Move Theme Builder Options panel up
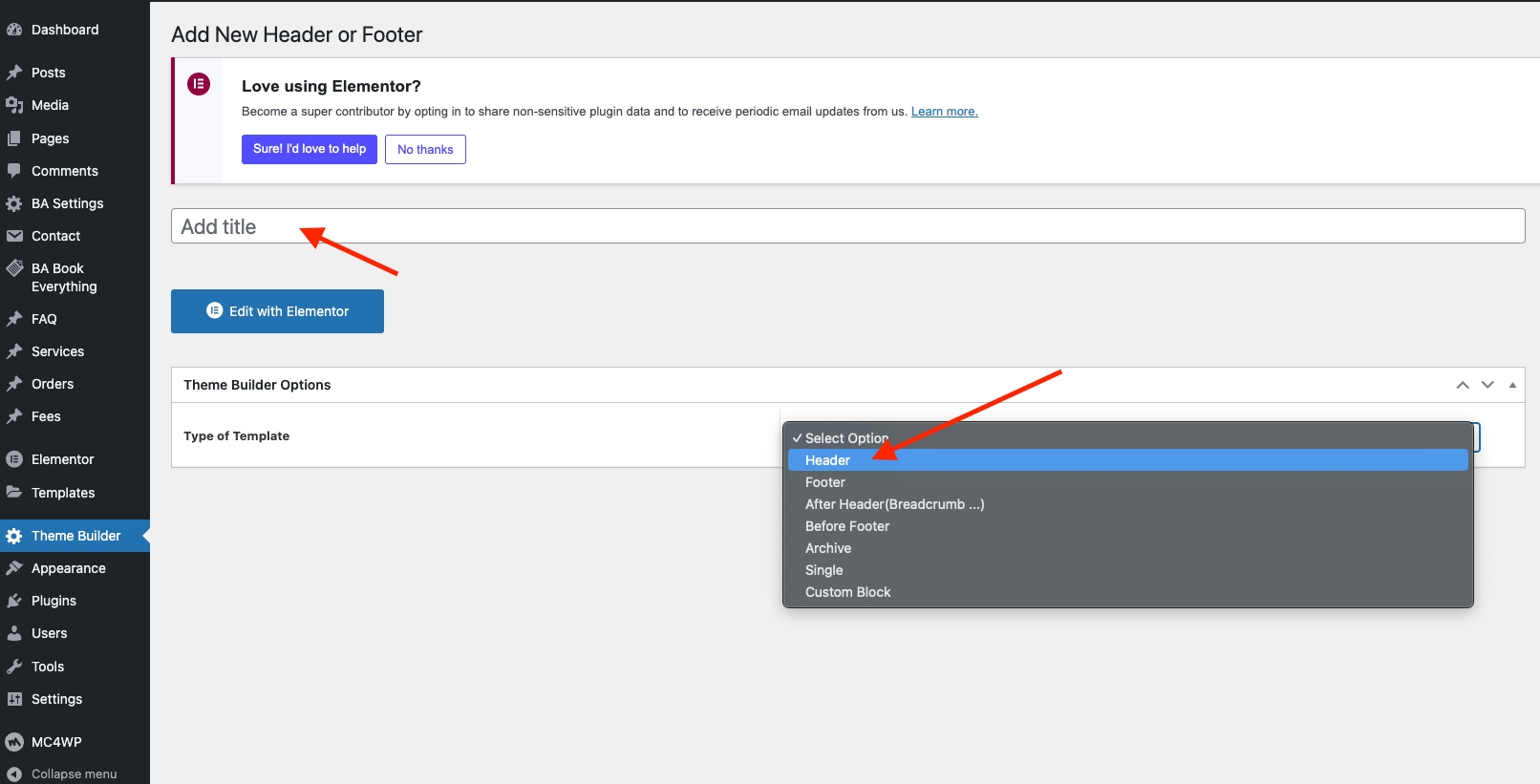Screen dimensions: 1540x784 (x=1463, y=385)
